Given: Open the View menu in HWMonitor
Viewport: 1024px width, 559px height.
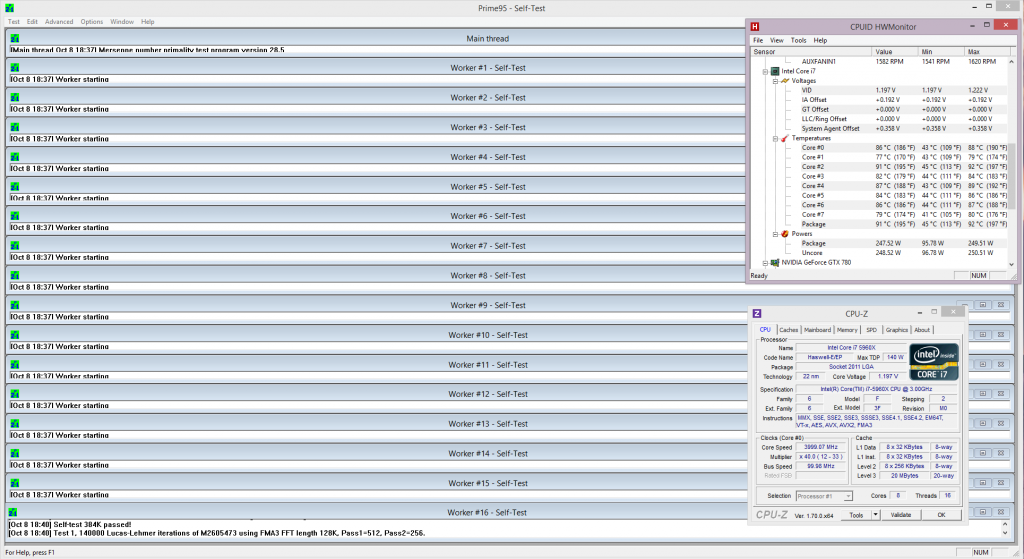Looking at the screenshot, I should (x=776, y=40).
